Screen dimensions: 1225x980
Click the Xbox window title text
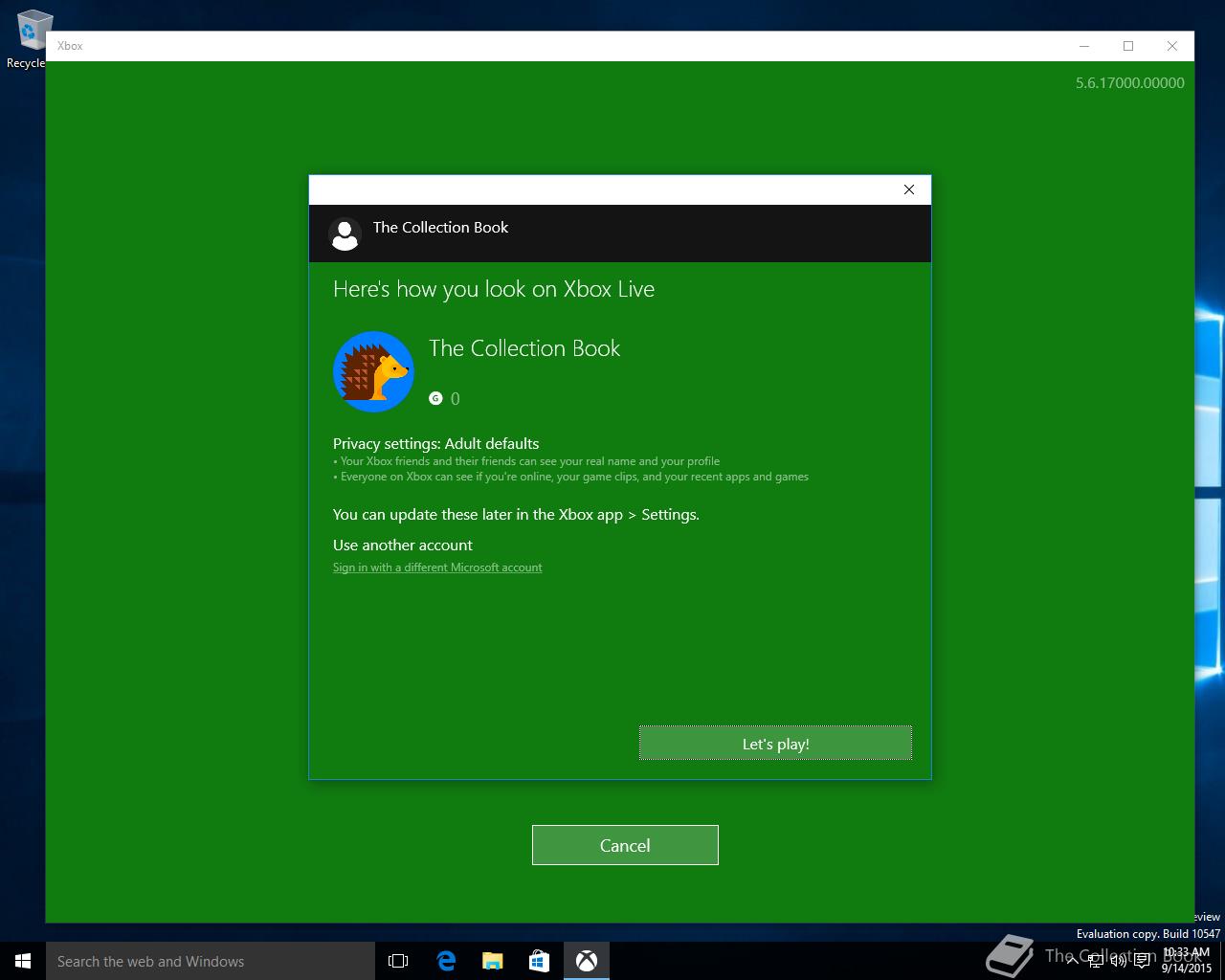click(70, 46)
